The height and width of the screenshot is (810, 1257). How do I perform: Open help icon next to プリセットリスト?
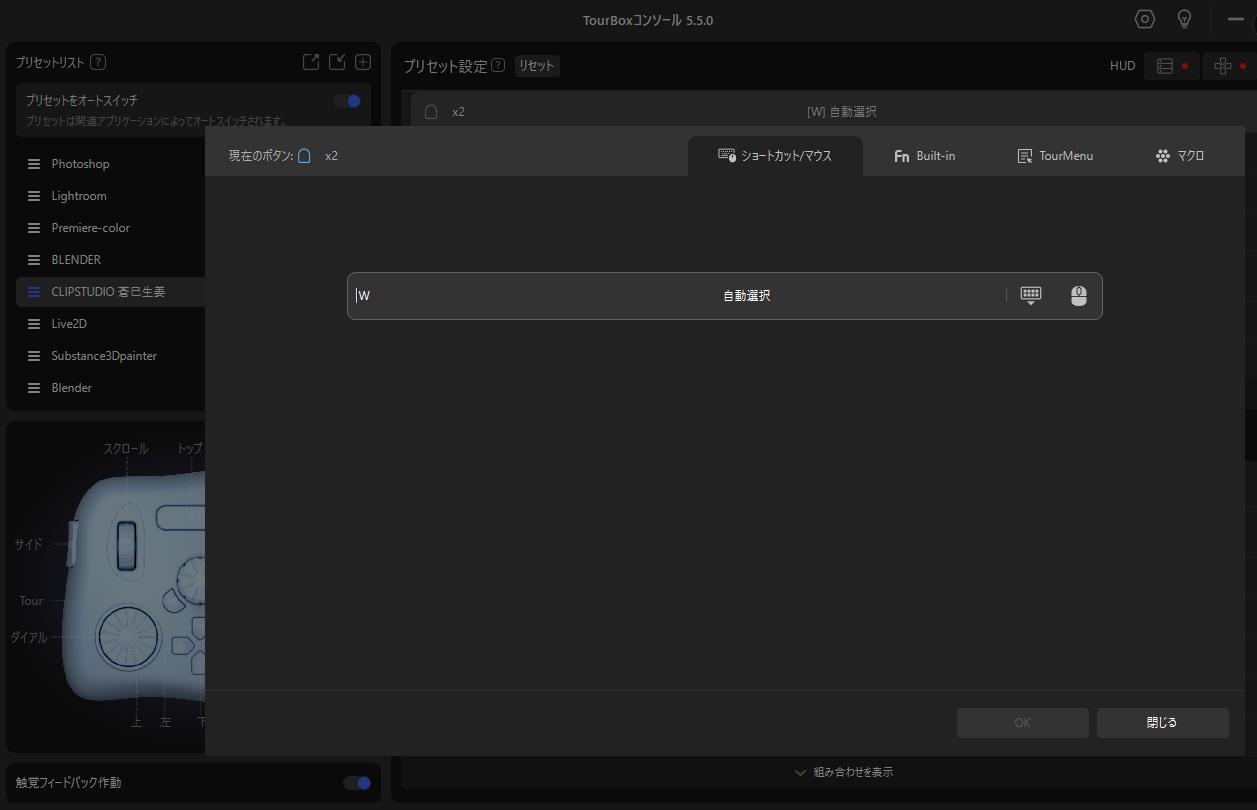[98, 62]
